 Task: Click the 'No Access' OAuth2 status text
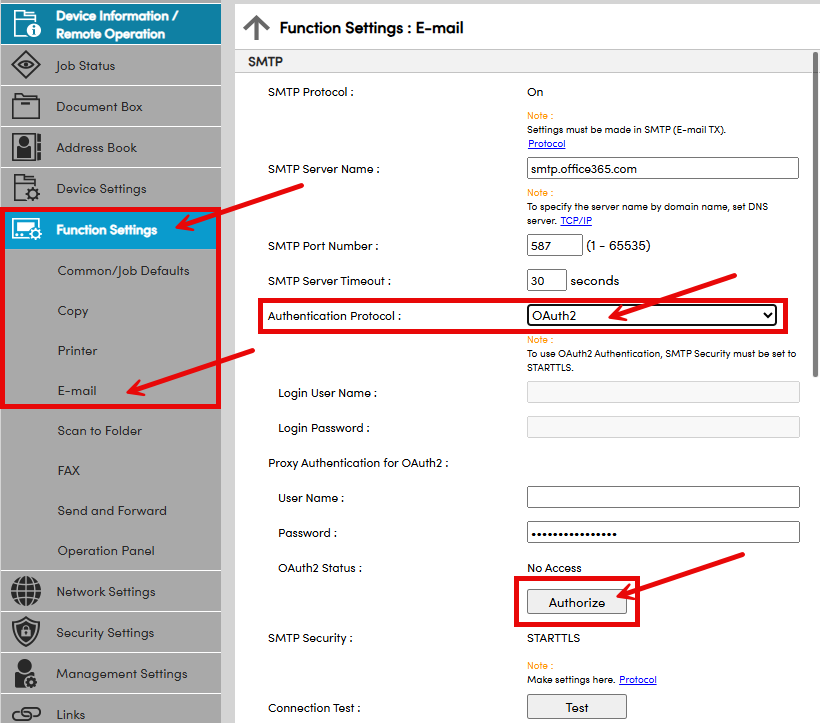tap(554, 568)
